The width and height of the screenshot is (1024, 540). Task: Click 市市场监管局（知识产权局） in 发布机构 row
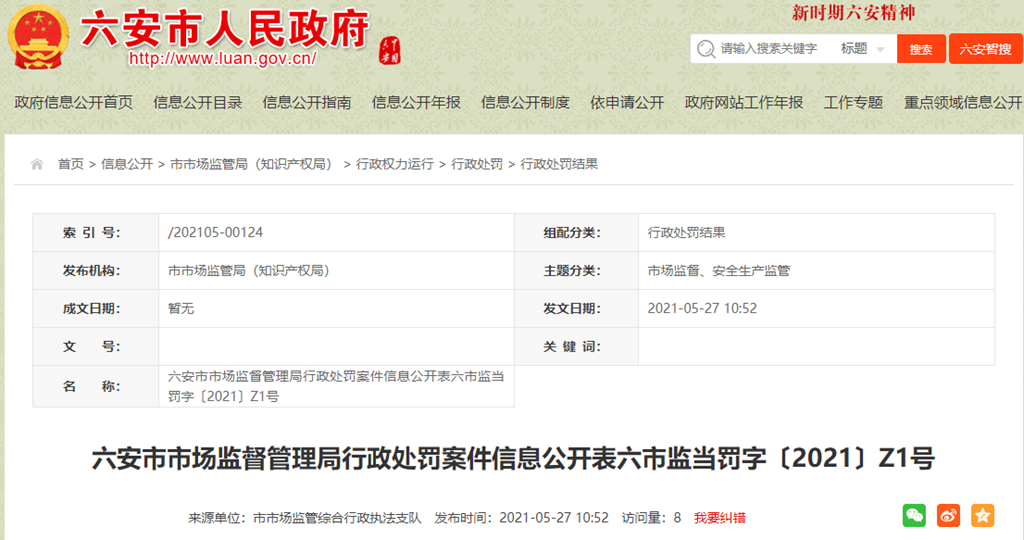point(251,270)
